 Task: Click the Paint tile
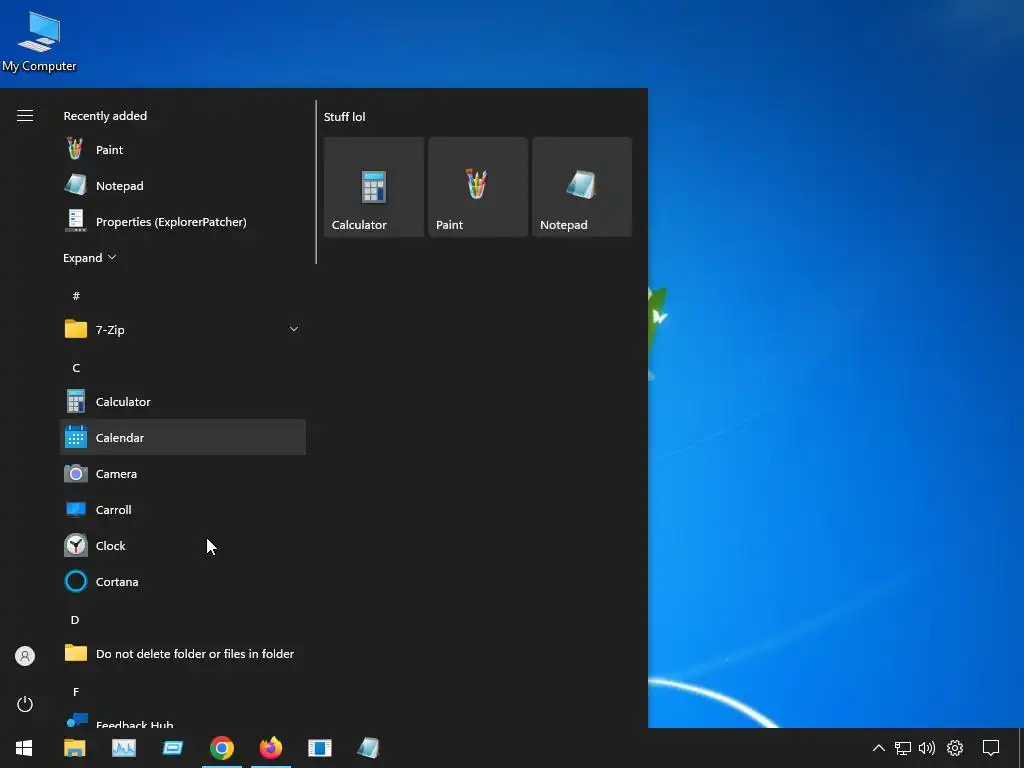[478, 187]
